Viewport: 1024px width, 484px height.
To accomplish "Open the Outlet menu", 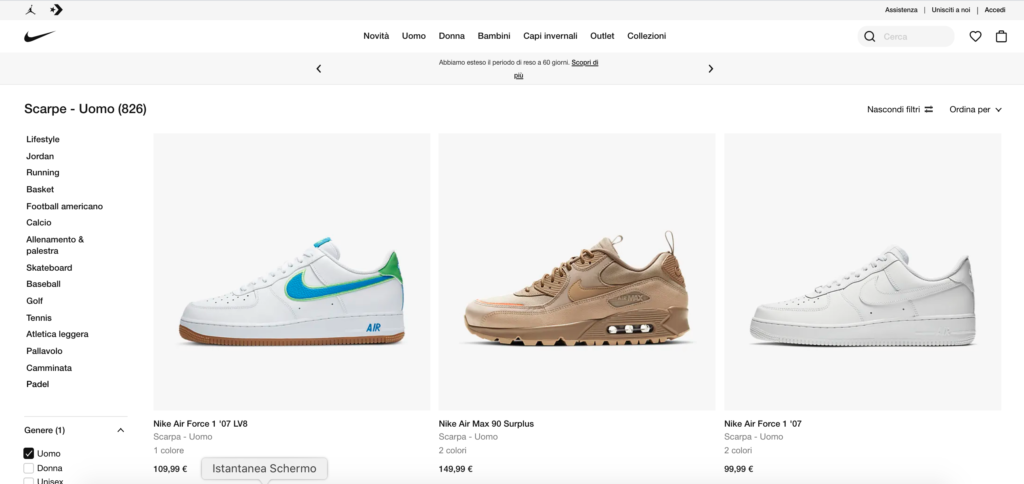I will 602,36.
